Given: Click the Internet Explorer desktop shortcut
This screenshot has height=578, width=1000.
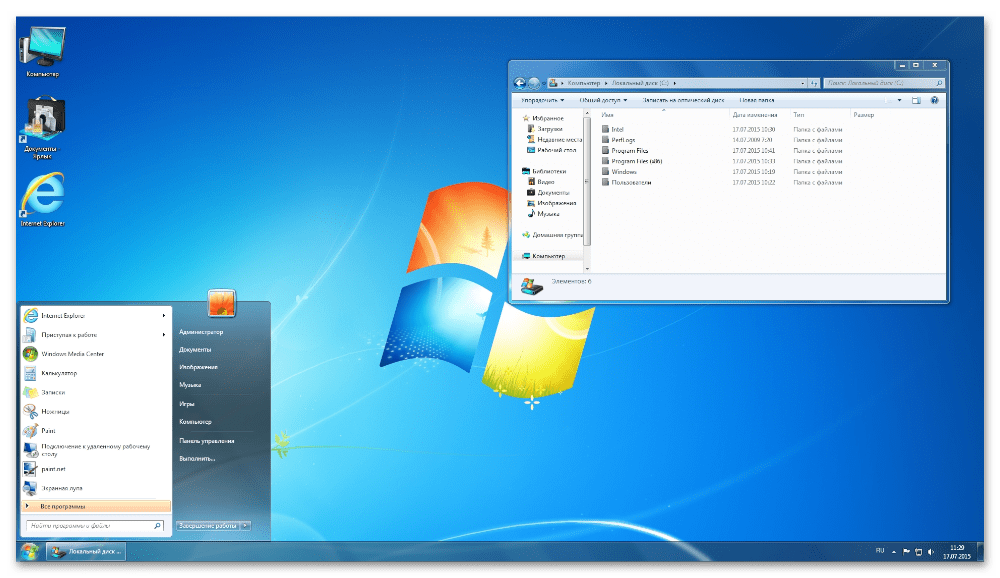Looking at the screenshot, I should [43, 197].
